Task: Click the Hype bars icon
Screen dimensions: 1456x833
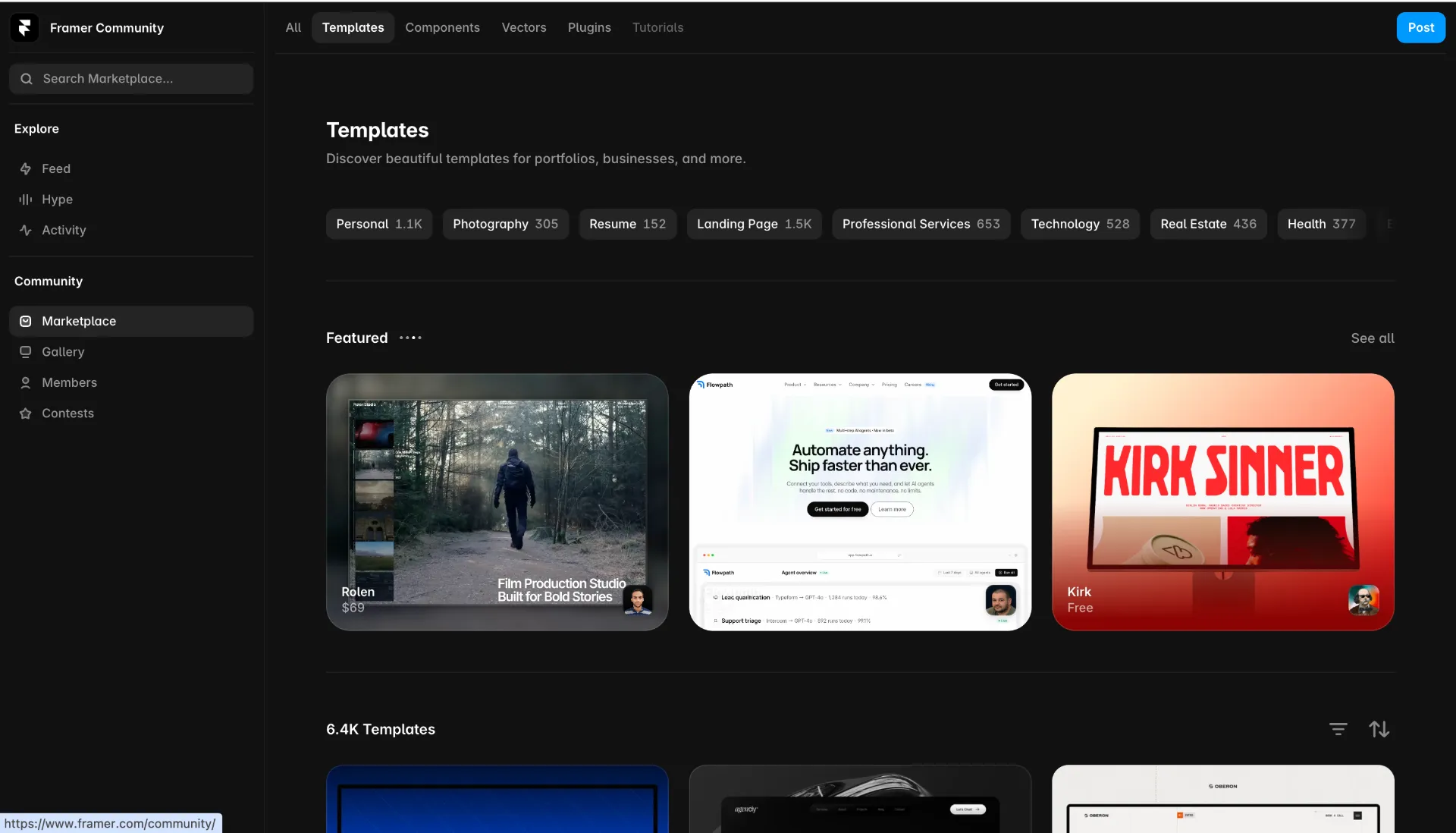Action: pos(26,200)
